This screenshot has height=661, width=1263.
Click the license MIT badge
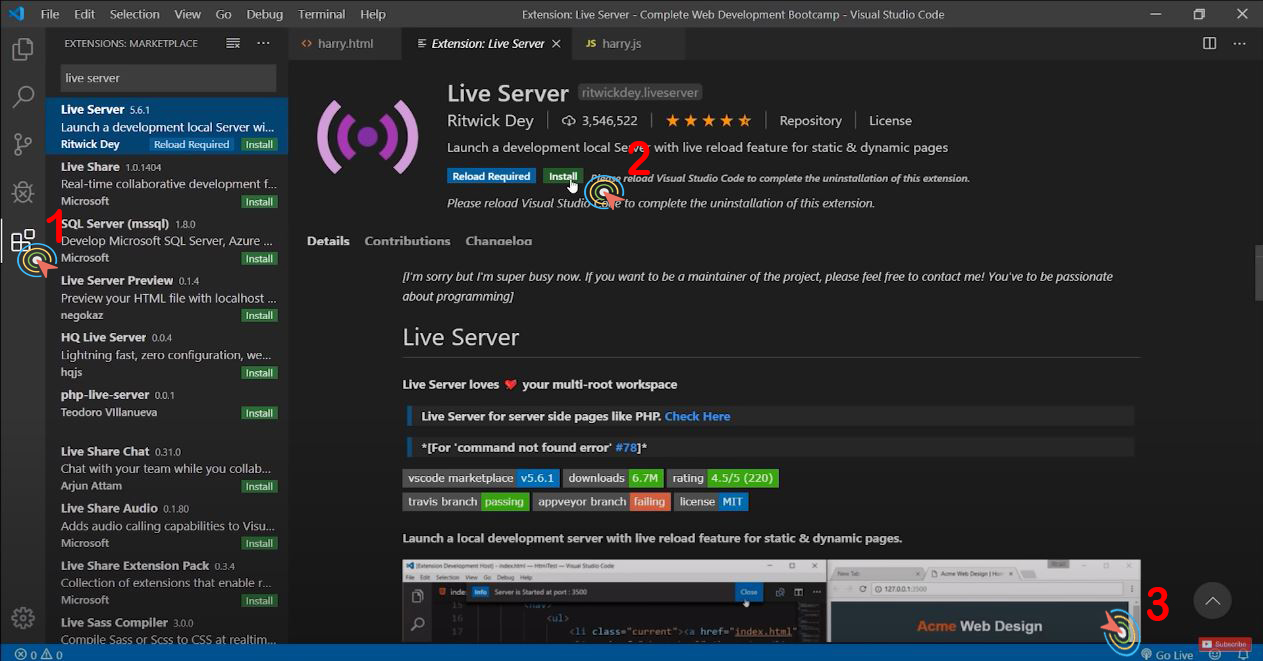pos(711,502)
